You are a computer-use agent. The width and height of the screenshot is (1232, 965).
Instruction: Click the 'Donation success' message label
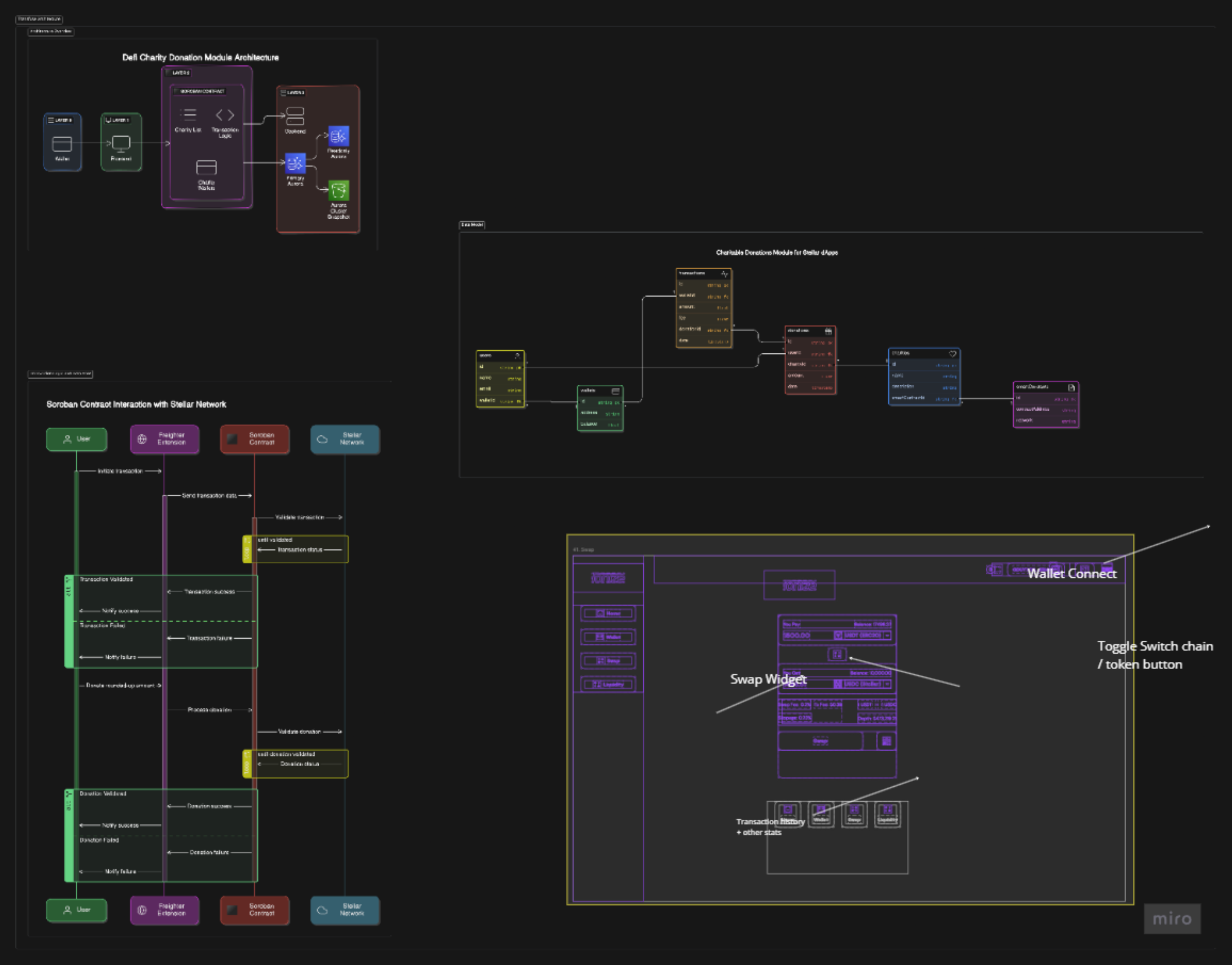coord(209,806)
